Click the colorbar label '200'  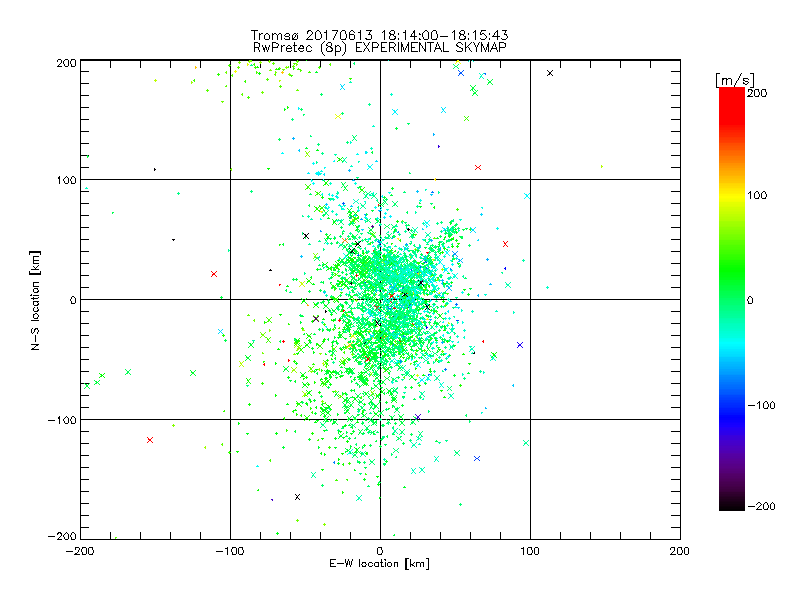[x=757, y=93]
